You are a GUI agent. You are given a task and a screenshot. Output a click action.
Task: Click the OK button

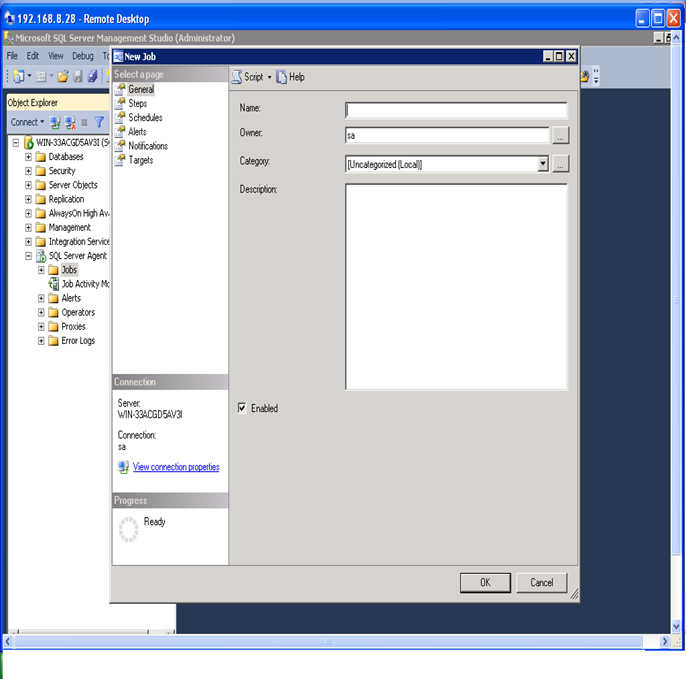pos(485,583)
